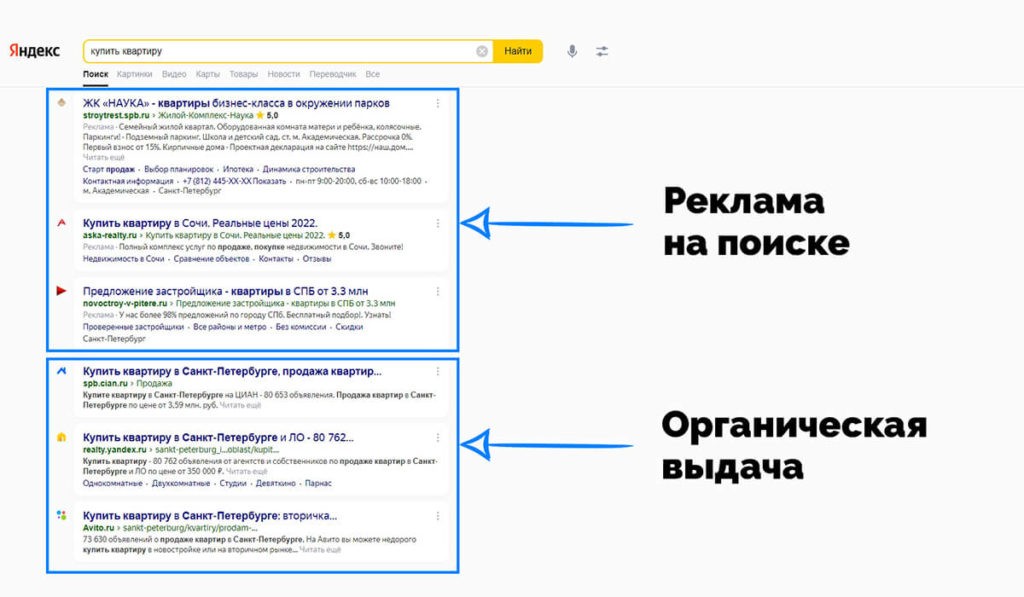Open the Контакты sitelink

coord(276,259)
